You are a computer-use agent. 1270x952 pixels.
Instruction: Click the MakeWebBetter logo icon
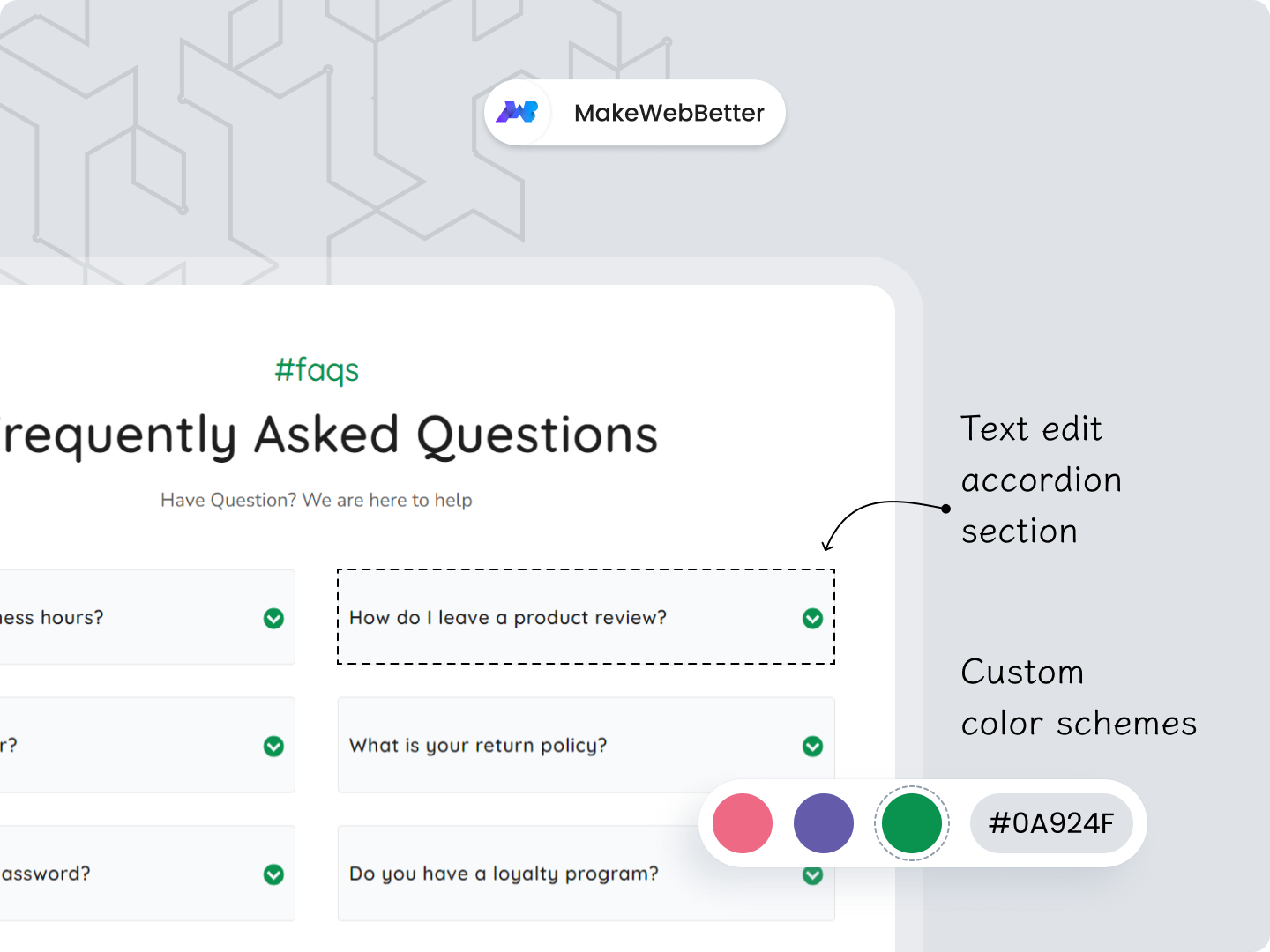coord(519,112)
